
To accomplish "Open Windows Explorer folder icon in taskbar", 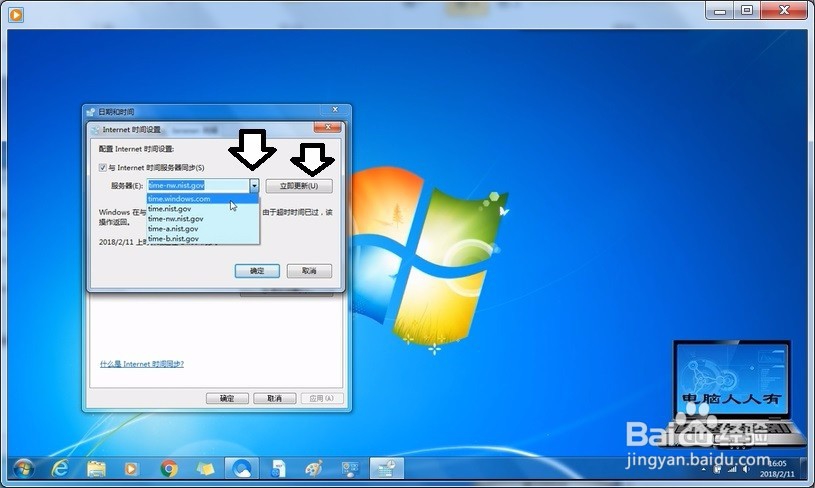I will click(96, 469).
